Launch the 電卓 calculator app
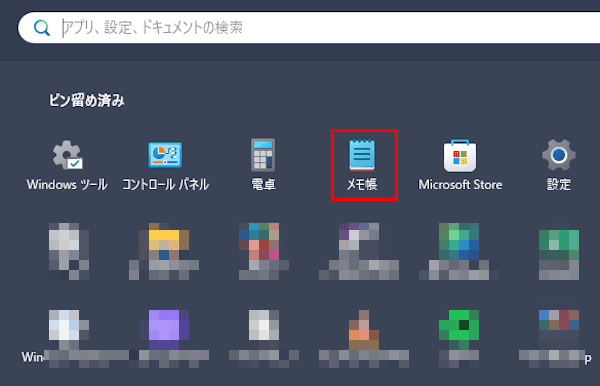 click(263, 165)
